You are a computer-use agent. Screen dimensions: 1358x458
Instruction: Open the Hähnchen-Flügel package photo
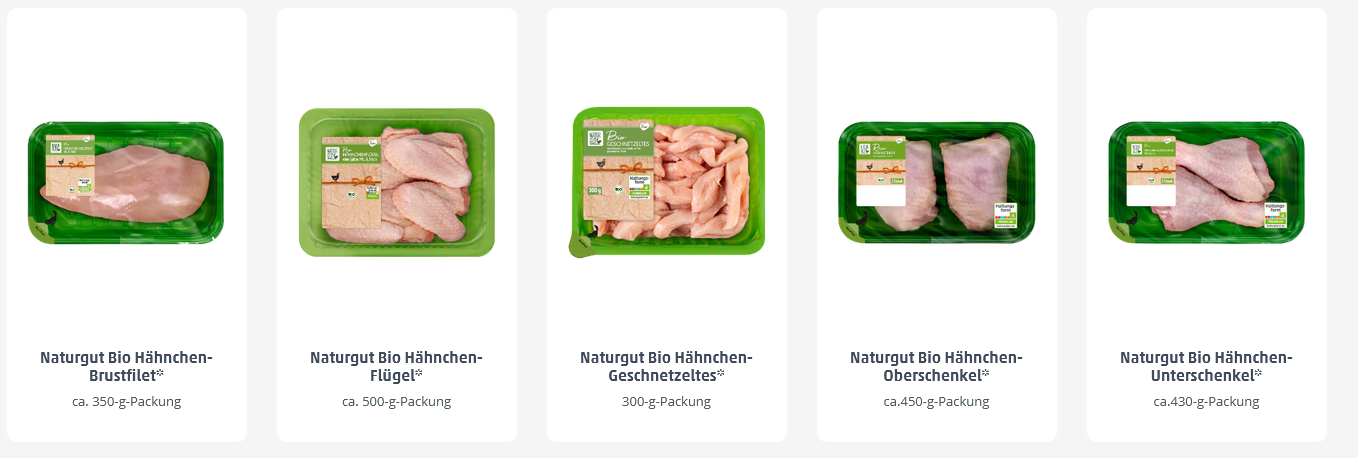pyautogui.click(x=397, y=182)
